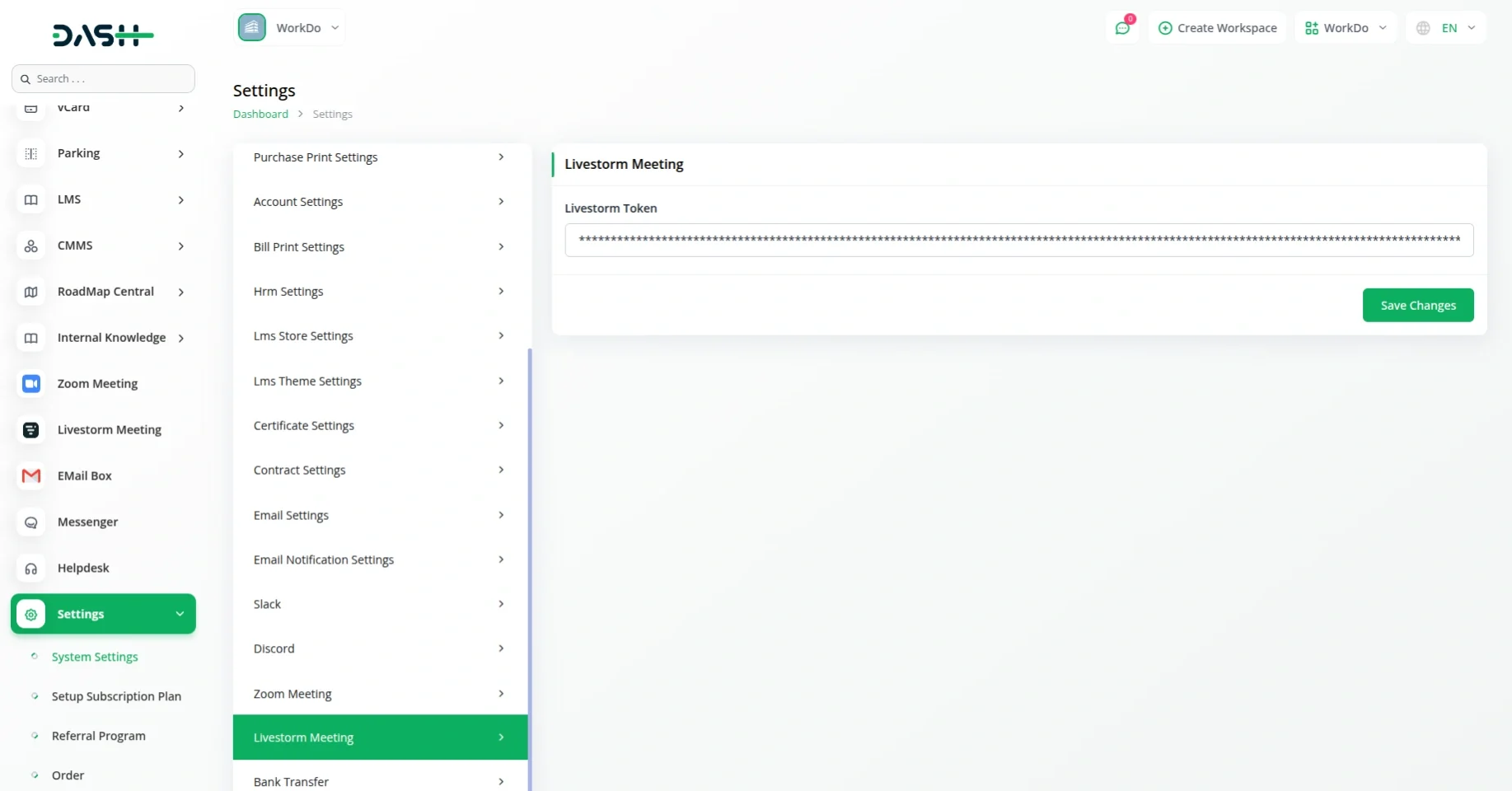Expand the Internal Knowledge menu
The image size is (1512, 791).
click(x=180, y=338)
